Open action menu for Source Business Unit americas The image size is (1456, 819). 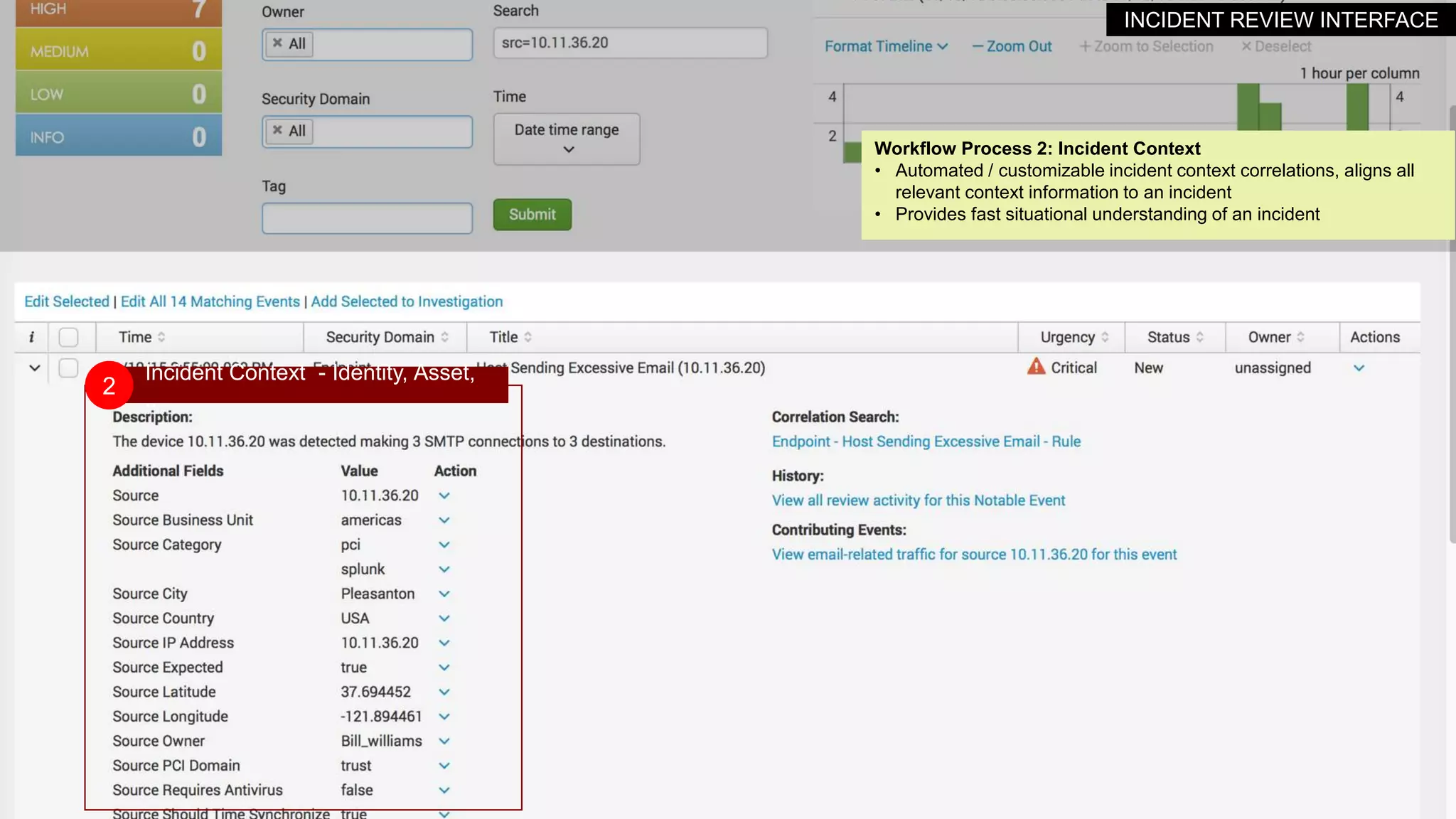(444, 520)
